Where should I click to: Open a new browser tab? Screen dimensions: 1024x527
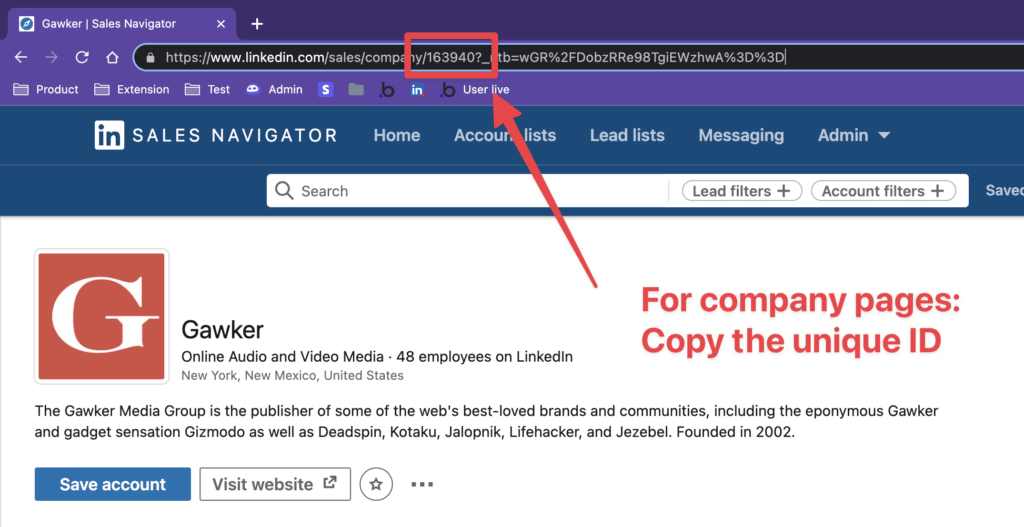257,24
